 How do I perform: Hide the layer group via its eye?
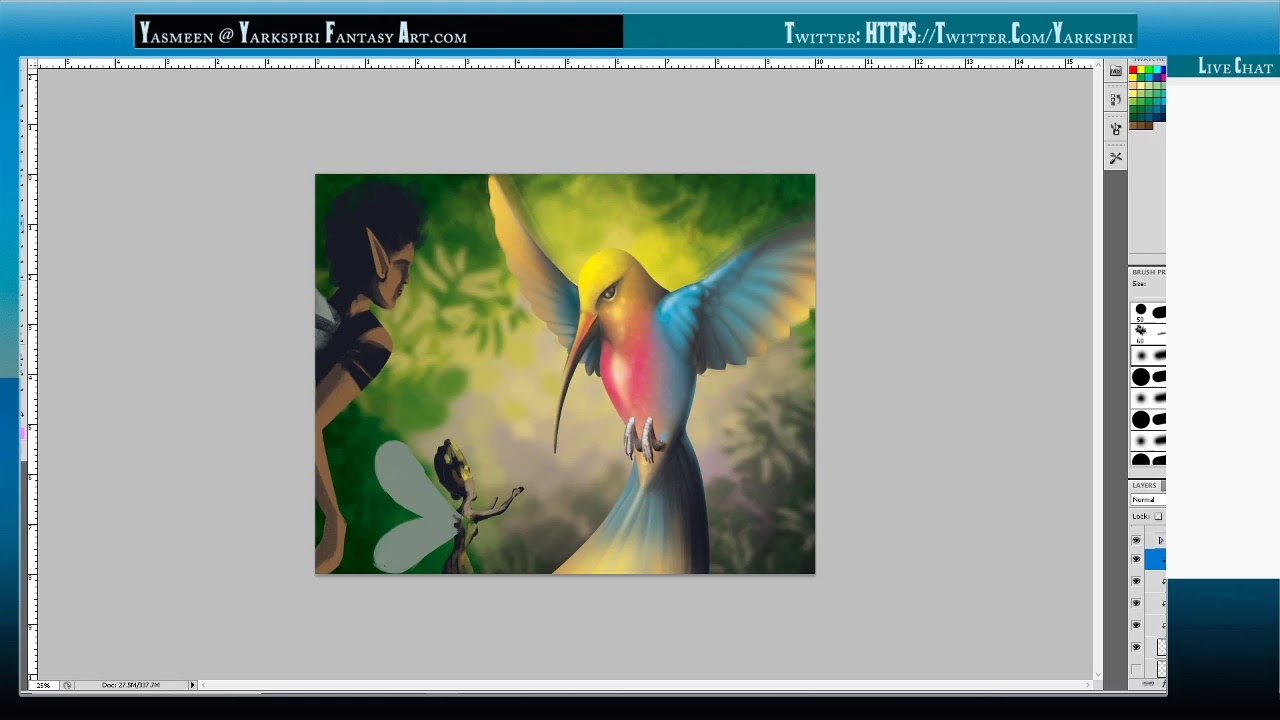tap(1135, 540)
